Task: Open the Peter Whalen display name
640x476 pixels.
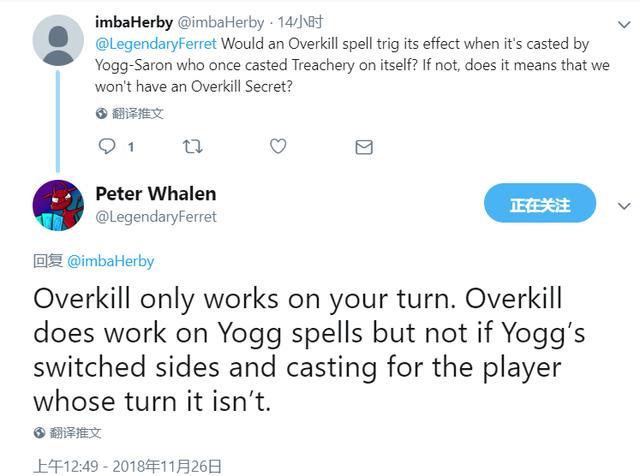Action: tap(155, 194)
